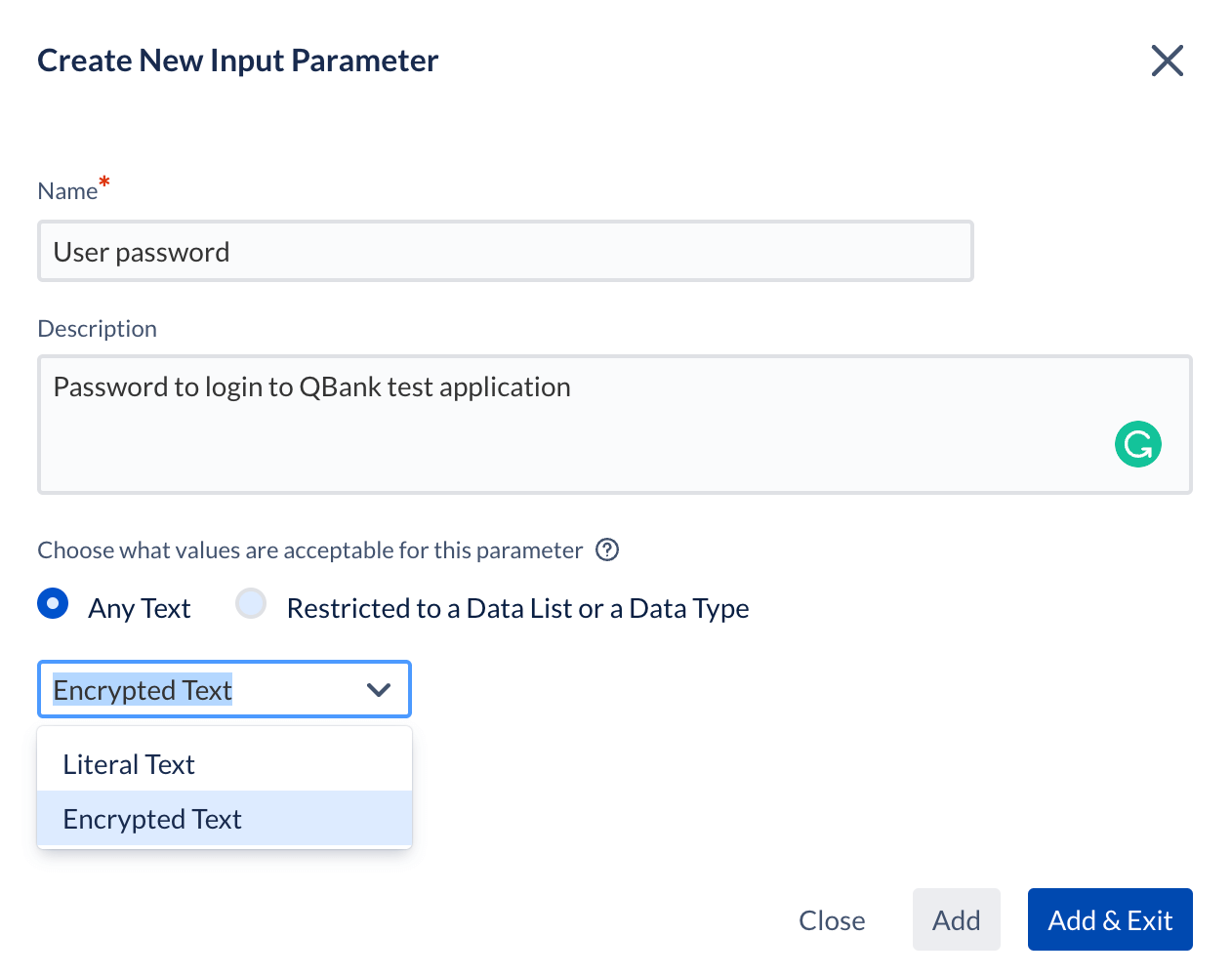
Task: Click the Name field containing 'User password'
Action: pyautogui.click(x=505, y=252)
